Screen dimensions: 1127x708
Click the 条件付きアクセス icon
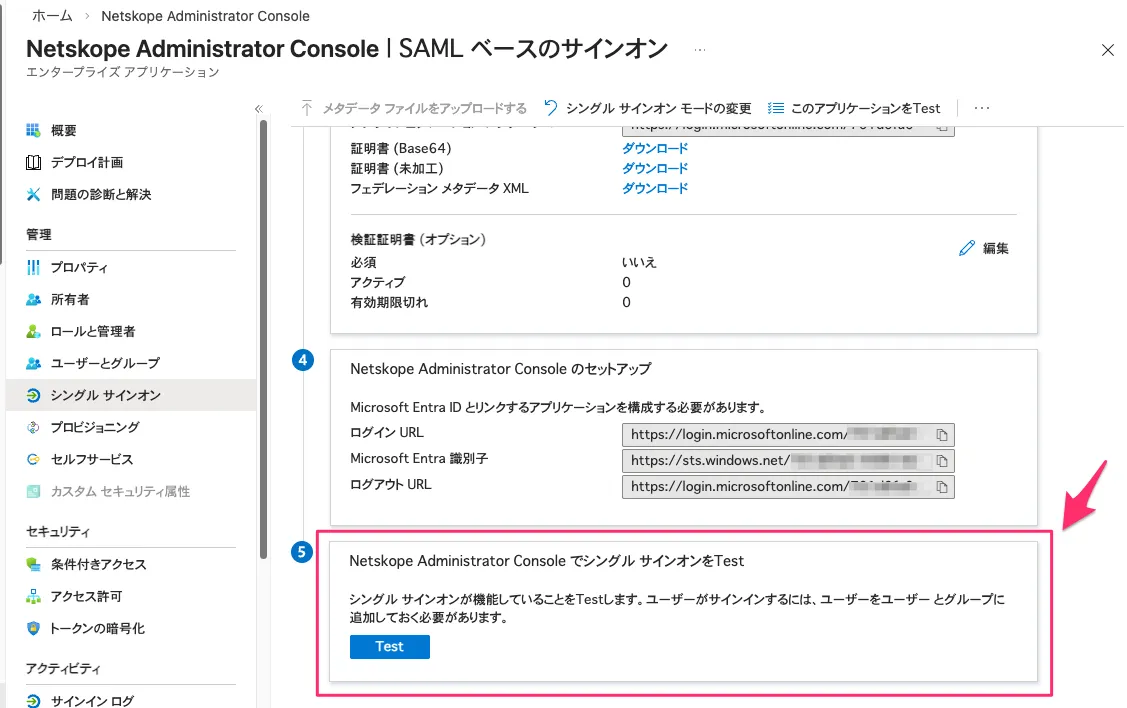(x=33, y=565)
